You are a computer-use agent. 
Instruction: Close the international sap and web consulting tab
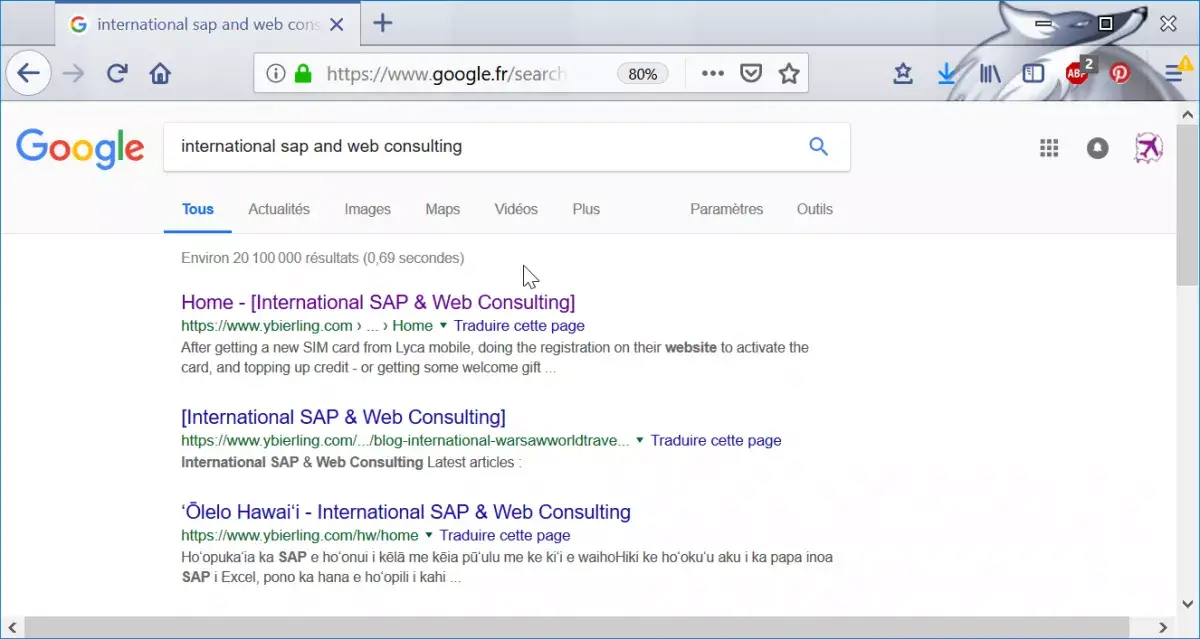[338, 24]
